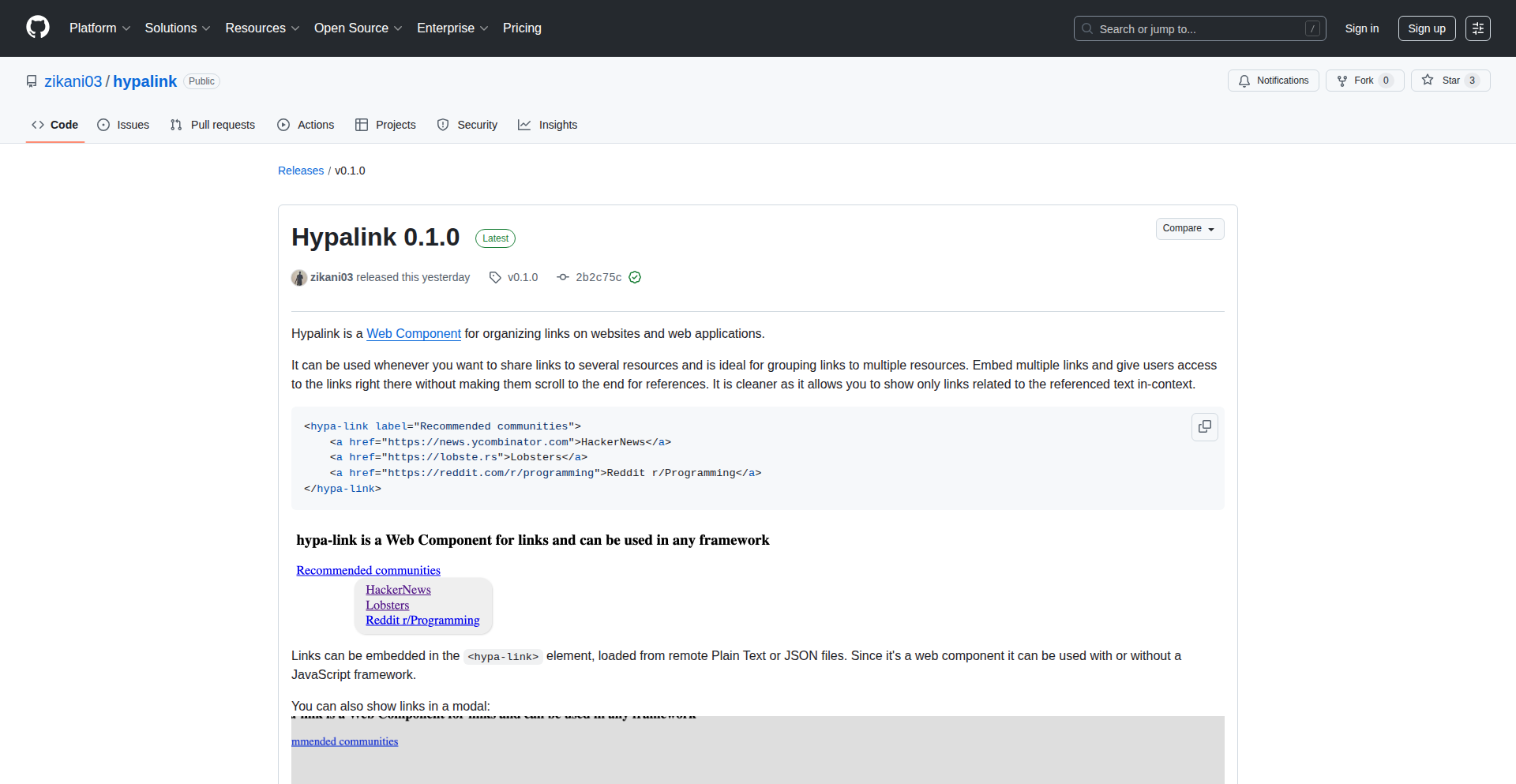
Task: Click the verified commit badge
Action: (x=635, y=277)
